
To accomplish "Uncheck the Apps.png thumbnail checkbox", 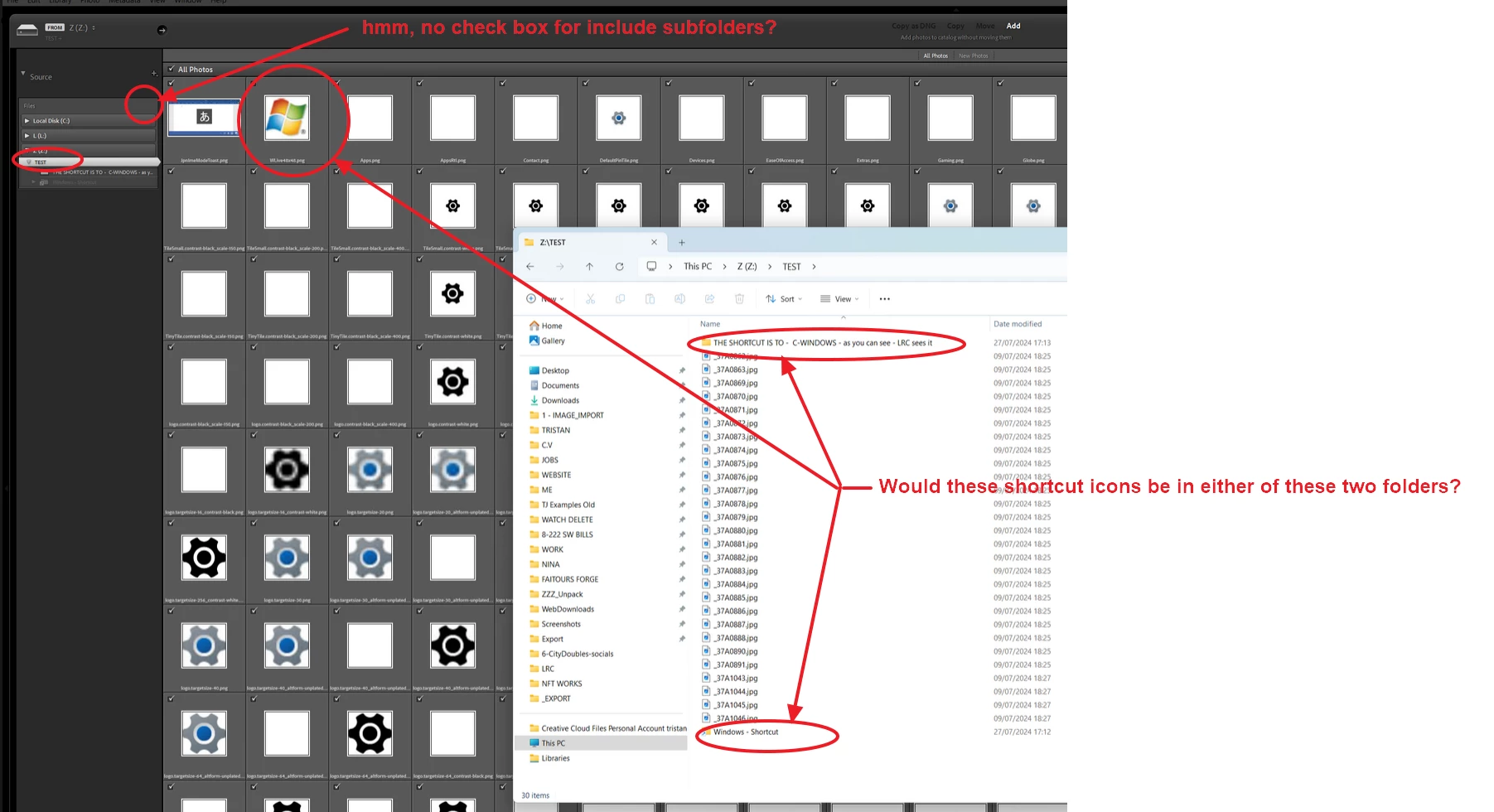I will (337, 83).
